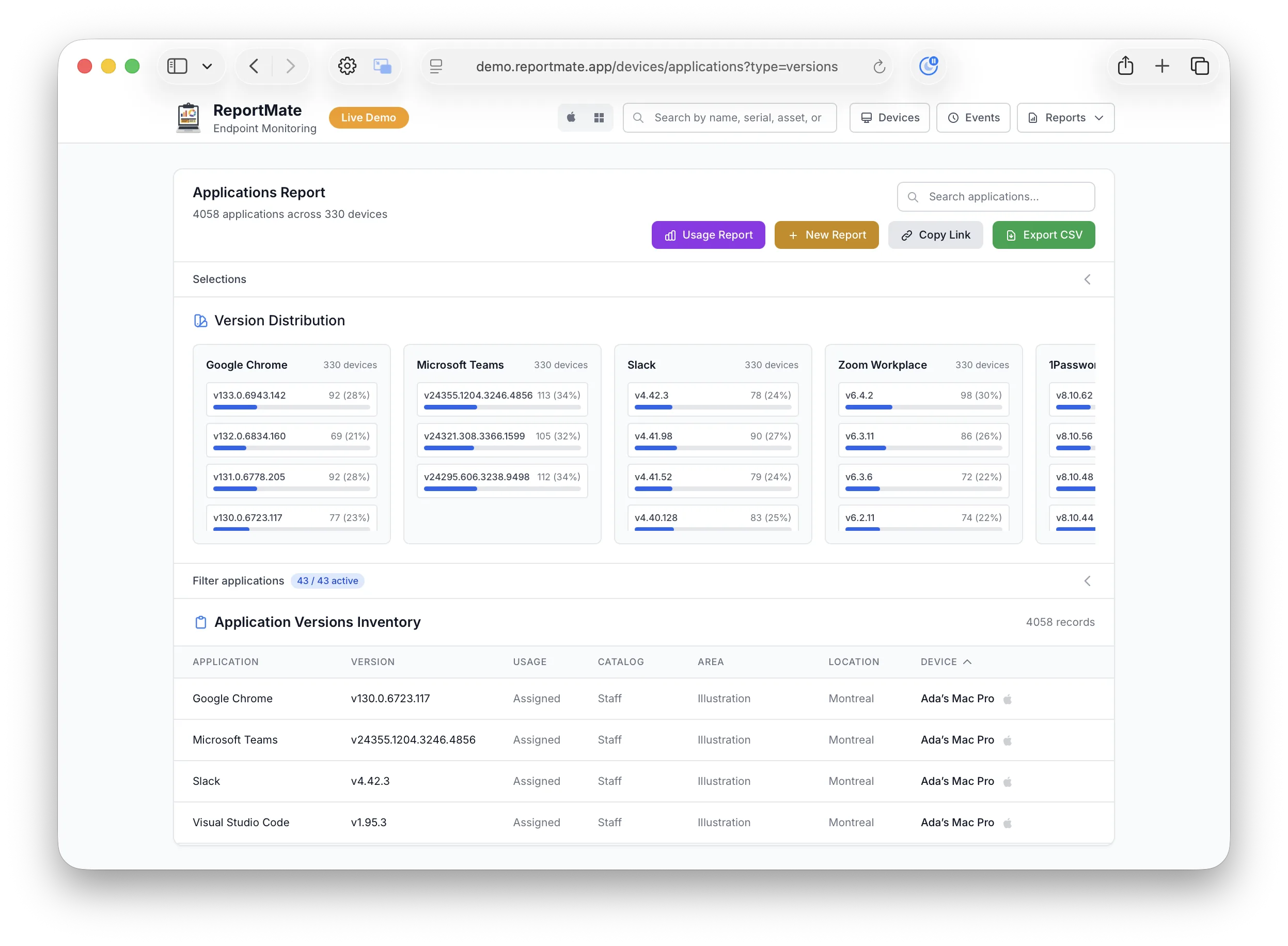Image resolution: width=1288 pixels, height=946 pixels.
Task: Go forward in browser history
Action: (x=291, y=67)
